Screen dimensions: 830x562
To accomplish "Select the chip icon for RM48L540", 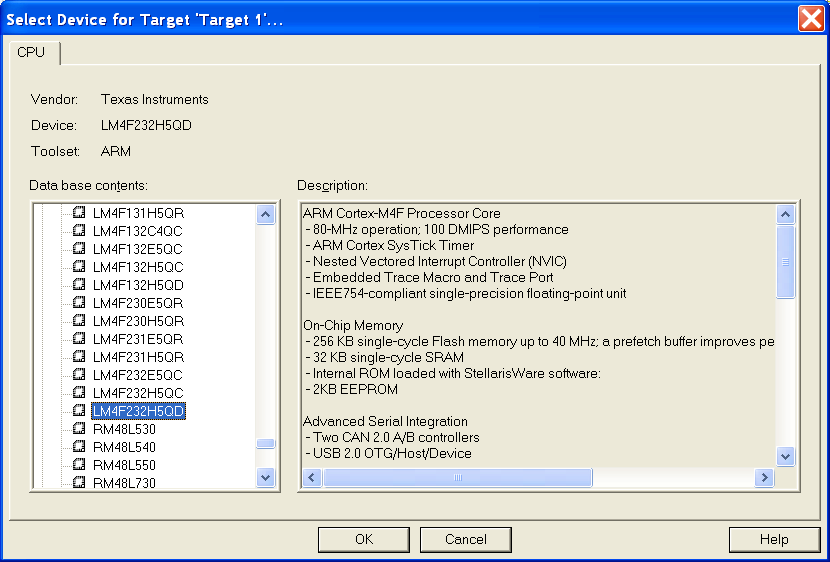I will [79, 447].
